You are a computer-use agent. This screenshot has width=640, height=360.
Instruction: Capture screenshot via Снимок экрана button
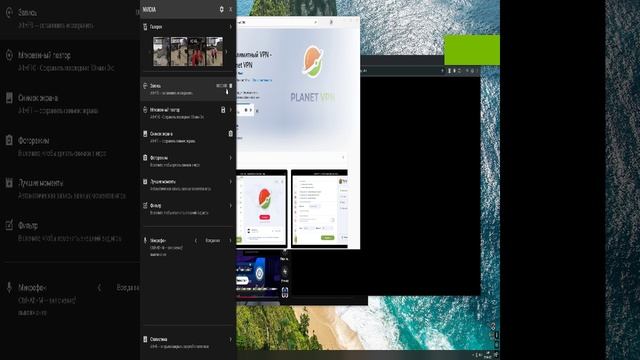pyautogui.click(x=231, y=133)
